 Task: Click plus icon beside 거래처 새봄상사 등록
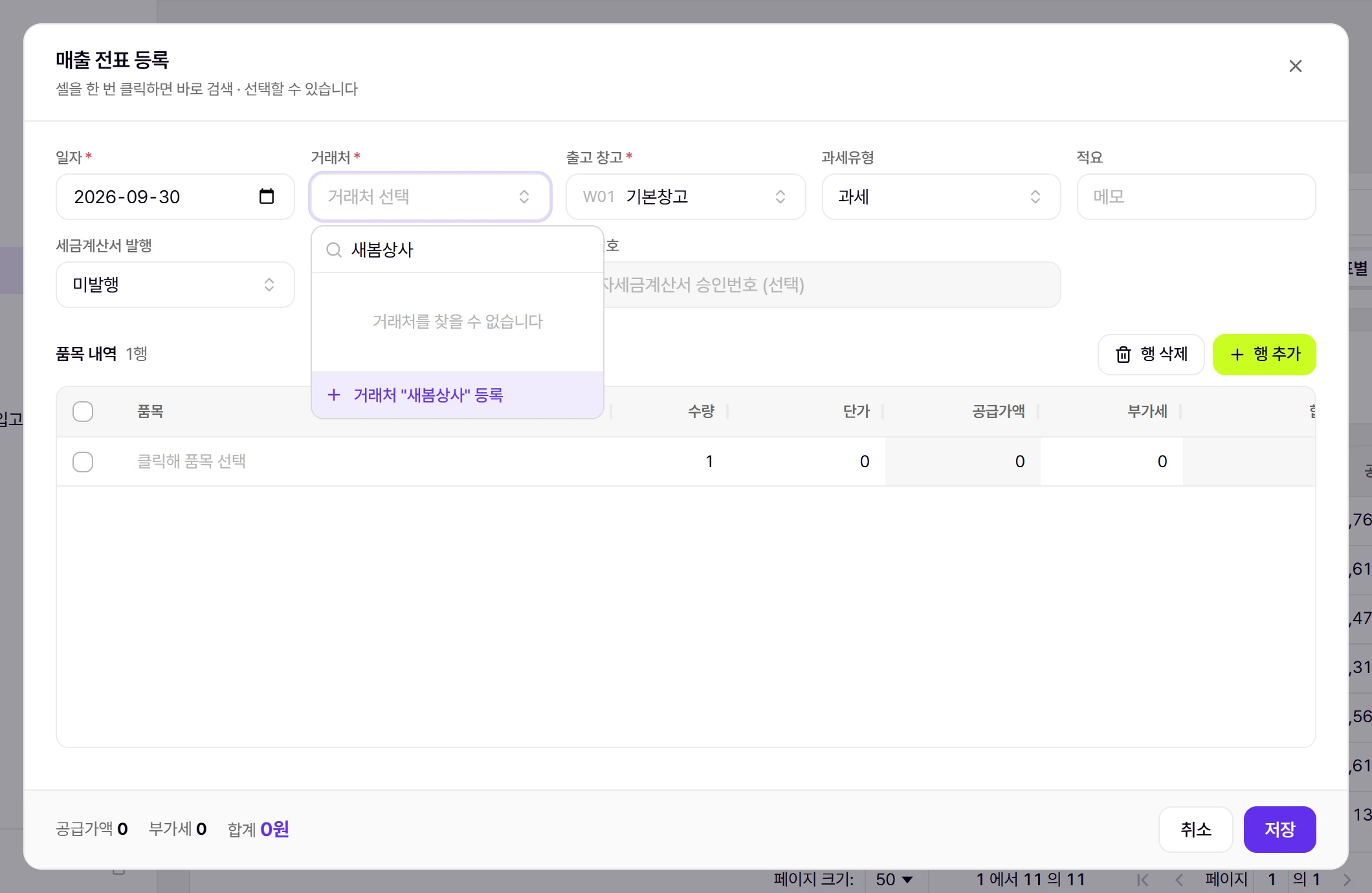pyautogui.click(x=334, y=395)
